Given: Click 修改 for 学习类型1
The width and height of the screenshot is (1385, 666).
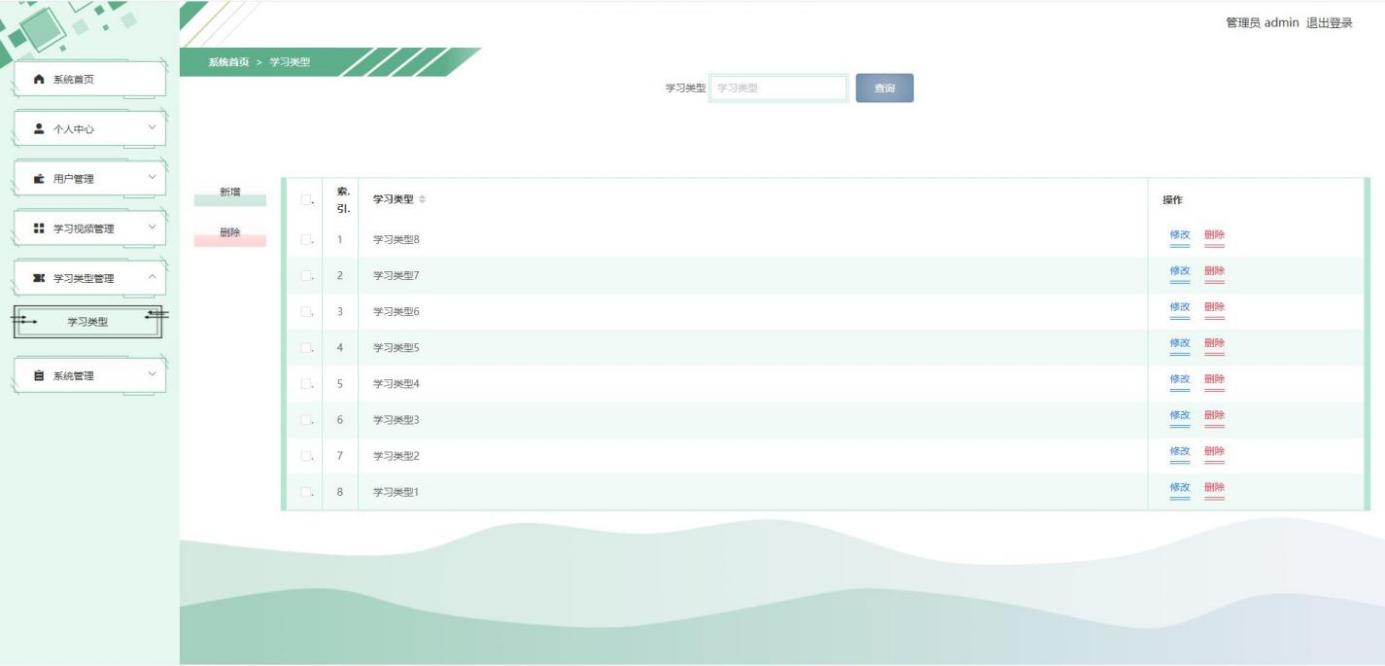Looking at the screenshot, I should tap(1180, 489).
